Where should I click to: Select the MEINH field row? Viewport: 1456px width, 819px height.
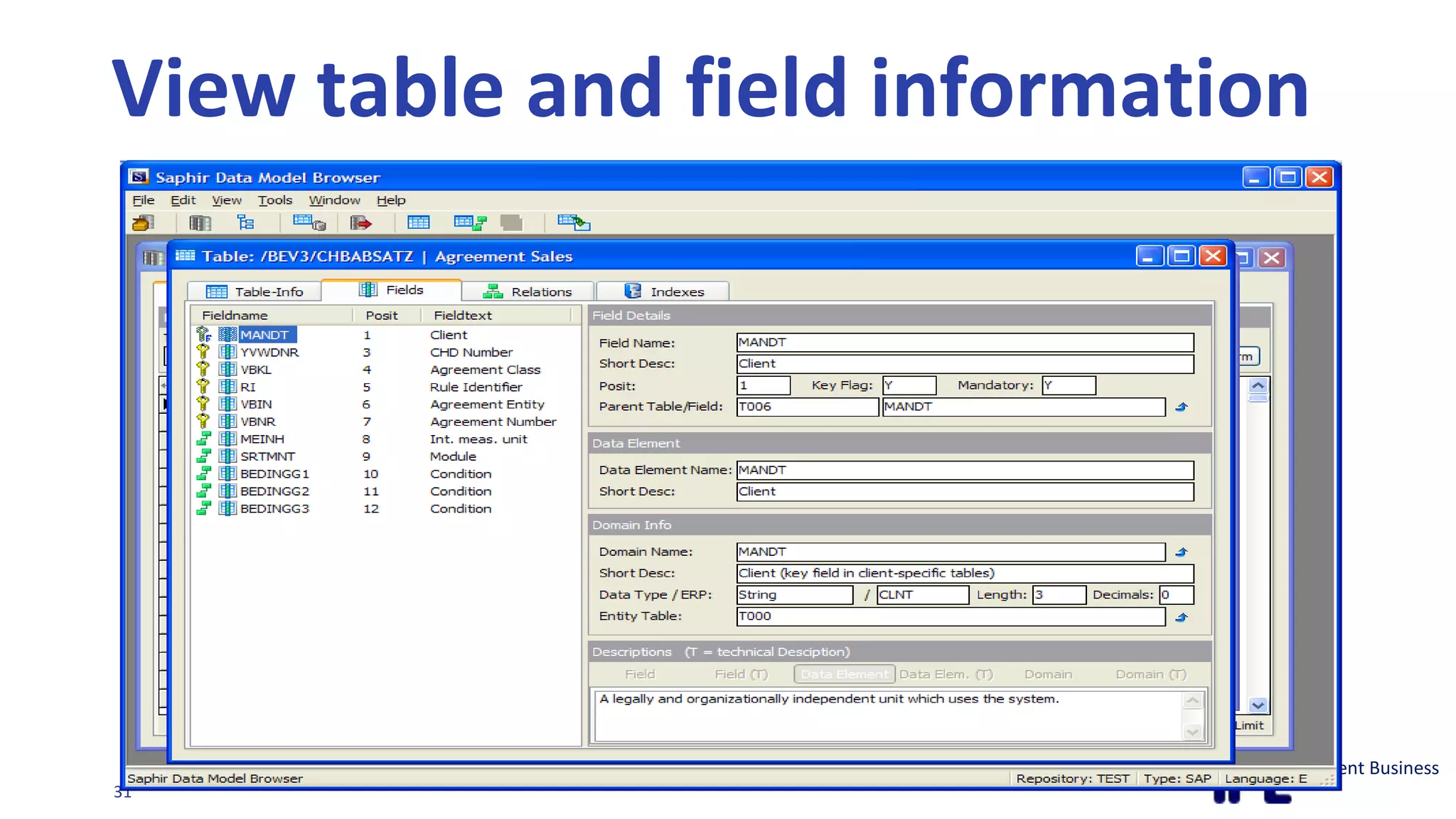pyautogui.click(x=386, y=439)
